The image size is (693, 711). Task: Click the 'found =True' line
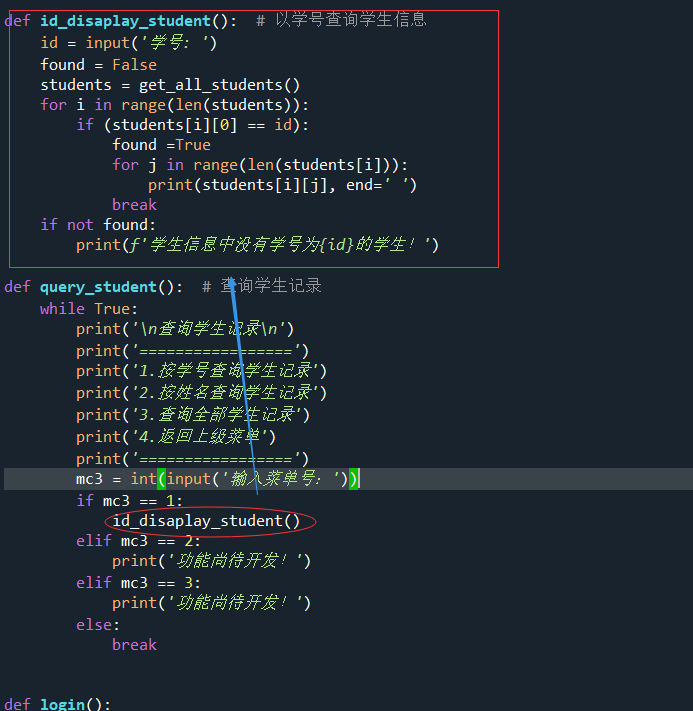pyautogui.click(x=161, y=145)
